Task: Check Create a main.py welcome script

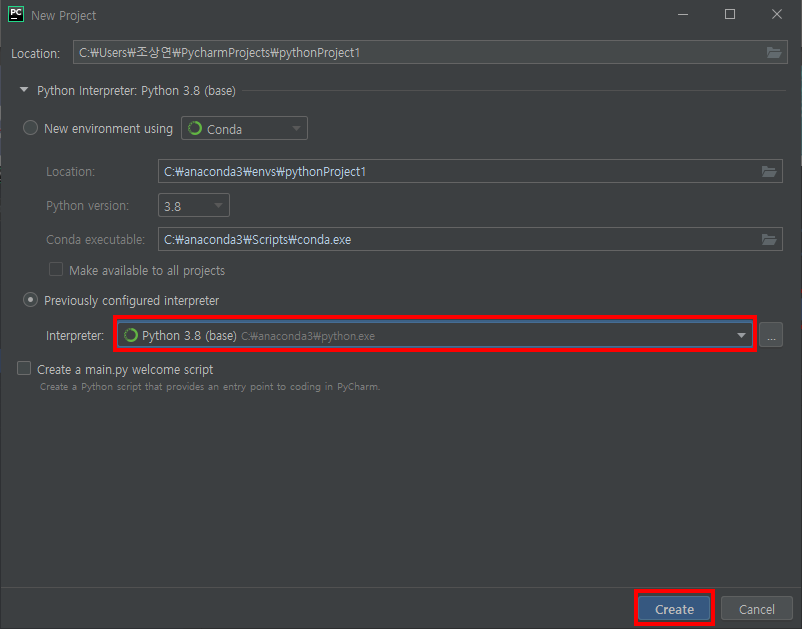Action: [24, 368]
